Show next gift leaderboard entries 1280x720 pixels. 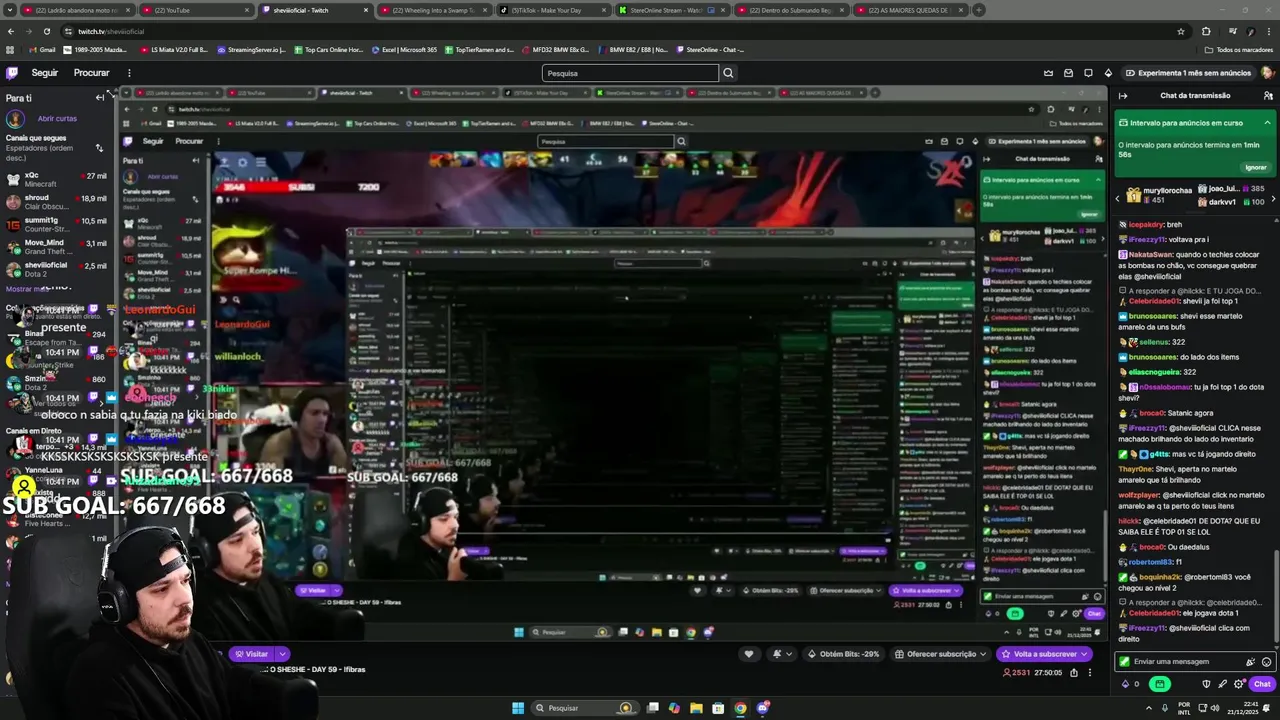tap(1272, 198)
